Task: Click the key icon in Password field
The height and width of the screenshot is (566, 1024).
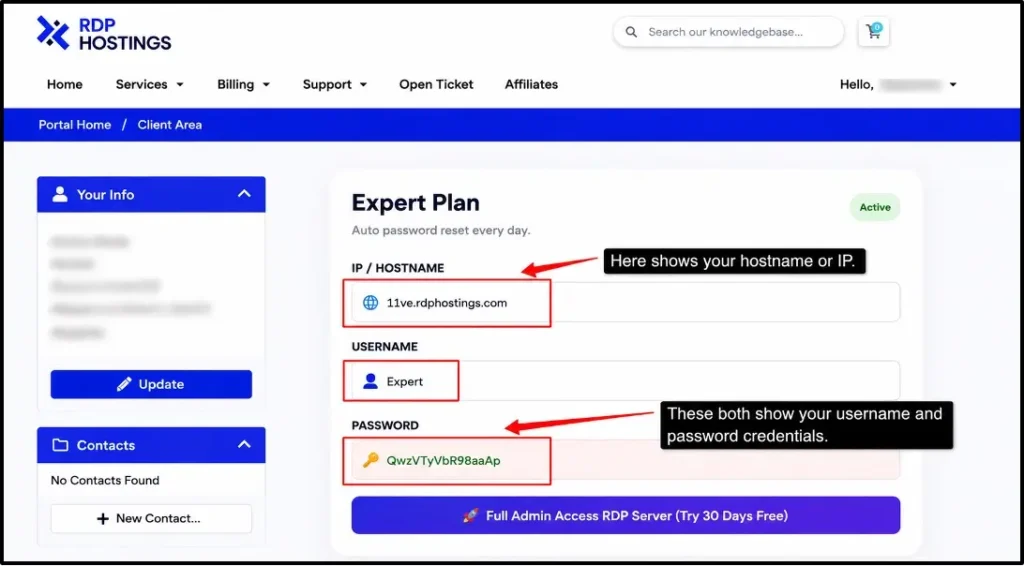Action: point(370,460)
